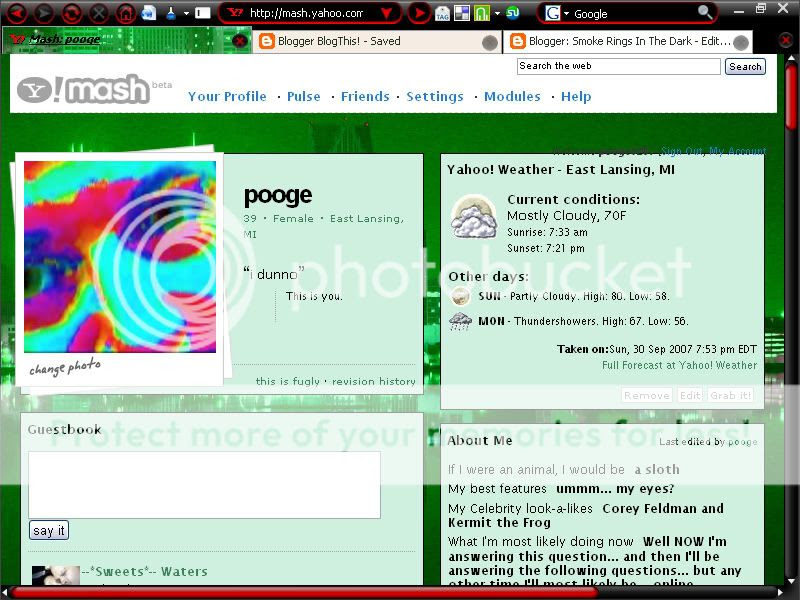The width and height of the screenshot is (800, 600).
Task: Click the MON thundershowers icon
Action: [460, 321]
